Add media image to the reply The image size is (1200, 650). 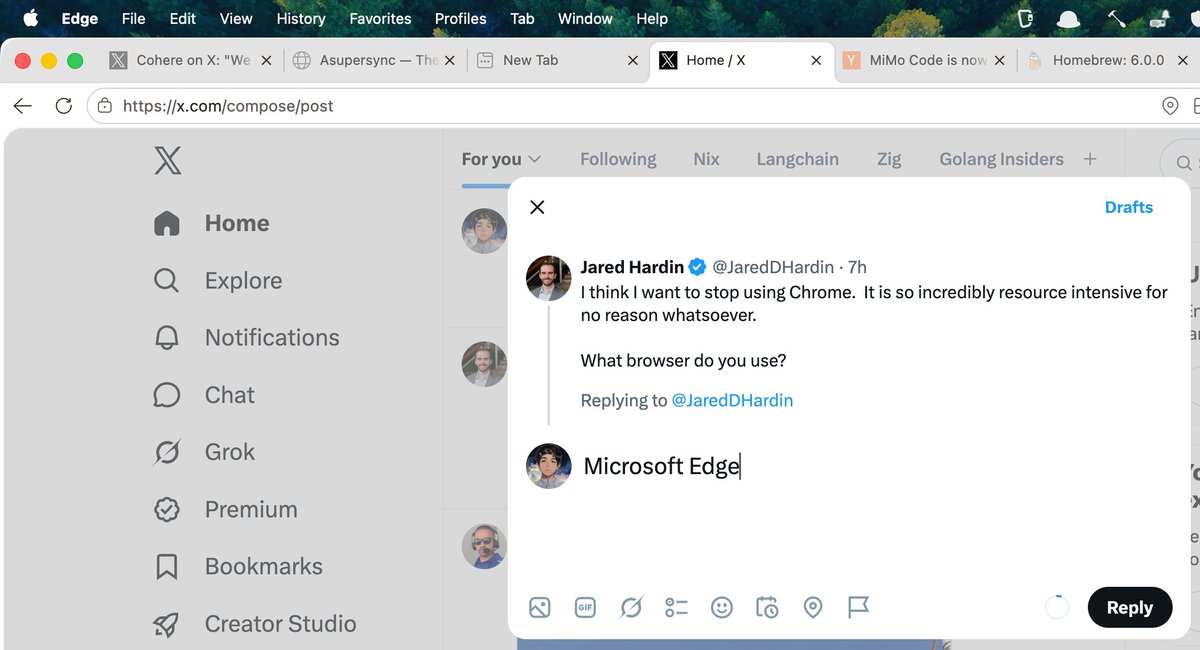[540, 607]
